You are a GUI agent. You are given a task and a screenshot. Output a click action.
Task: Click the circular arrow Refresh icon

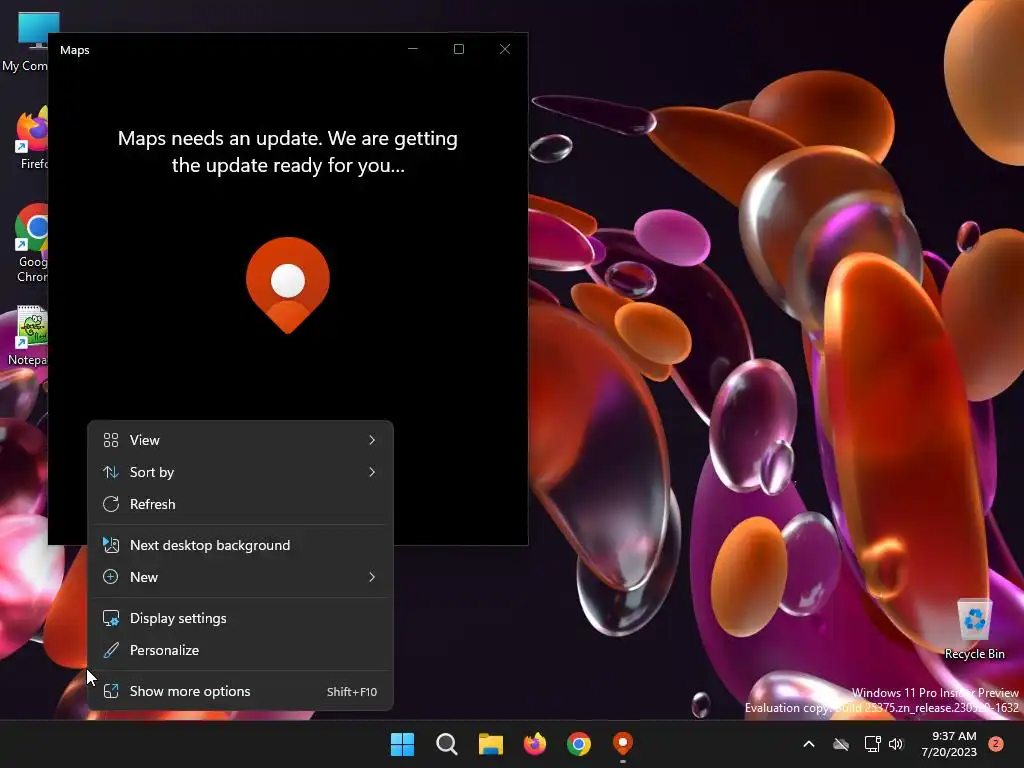tap(111, 504)
